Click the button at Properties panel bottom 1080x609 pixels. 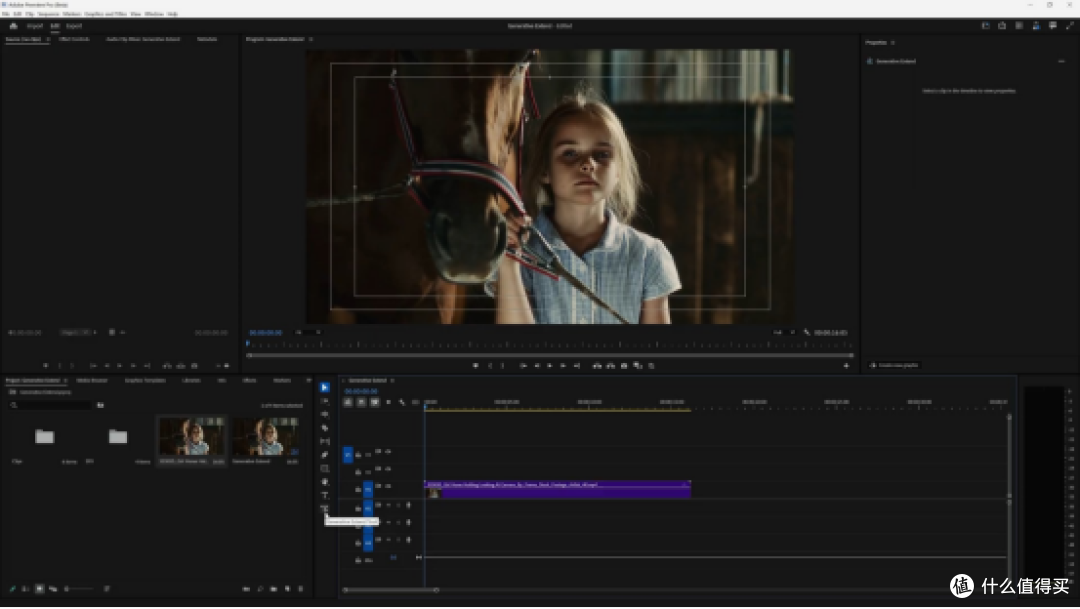[x=895, y=365]
